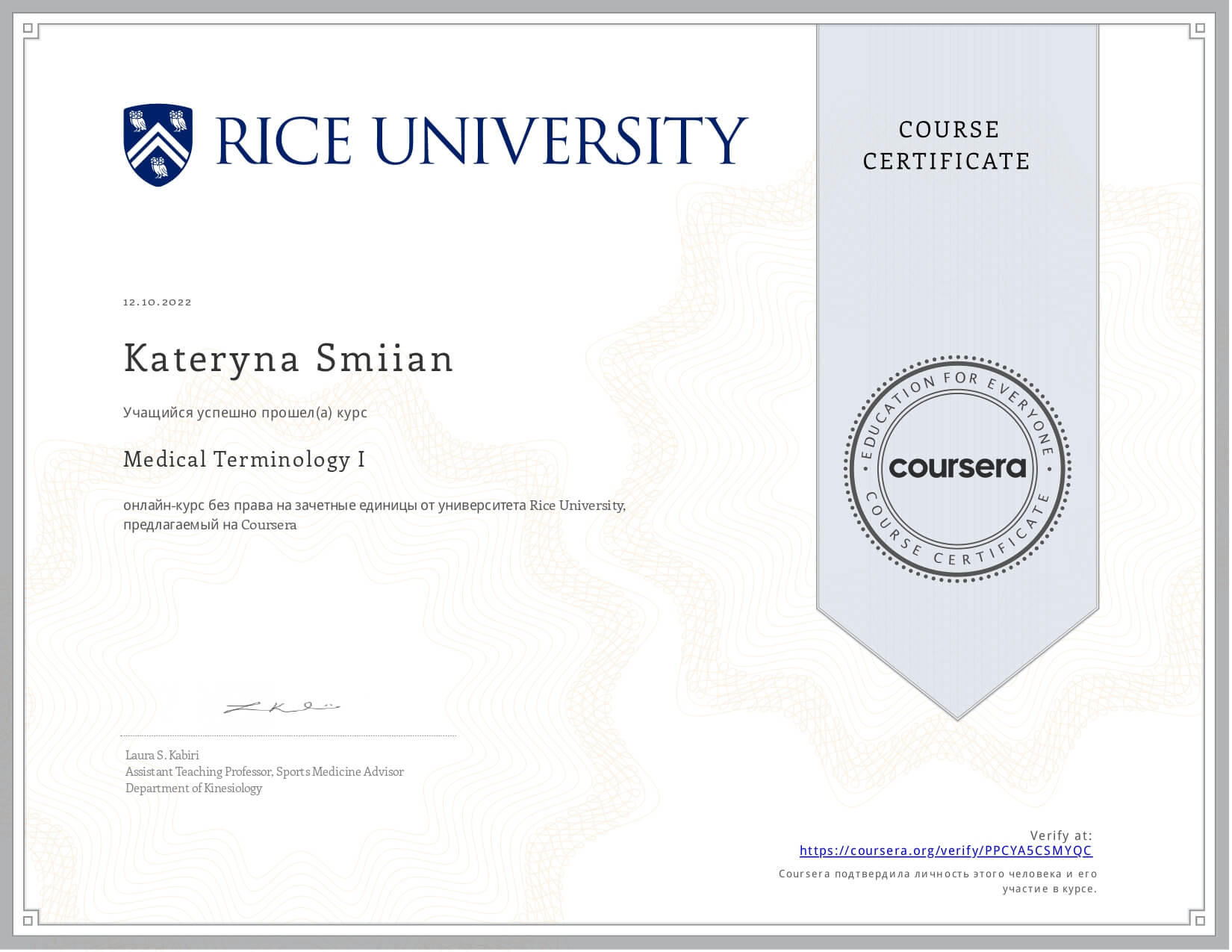Click the "coursera" wordmark inside the seal
Screen dimensions: 1232x952
pos(957,467)
